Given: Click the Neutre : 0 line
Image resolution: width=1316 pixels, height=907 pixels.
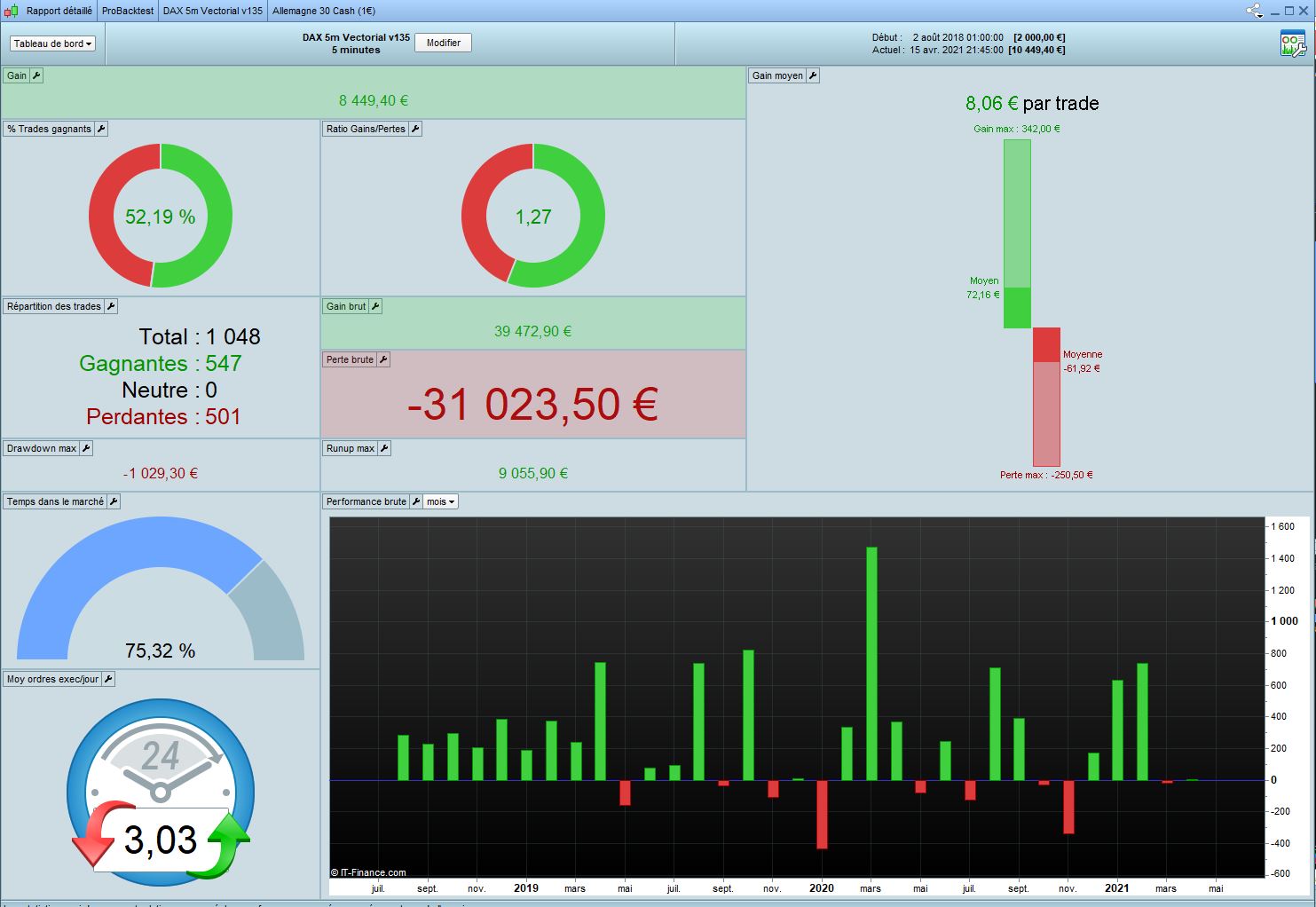Looking at the screenshot, I should click(x=169, y=390).
